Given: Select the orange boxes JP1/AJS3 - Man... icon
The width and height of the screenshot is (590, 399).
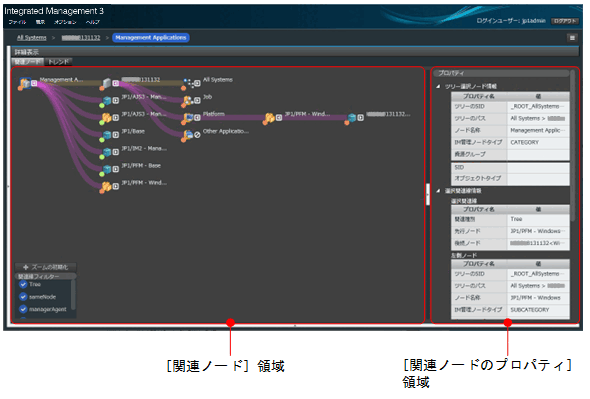Looking at the screenshot, I should tap(107, 118).
